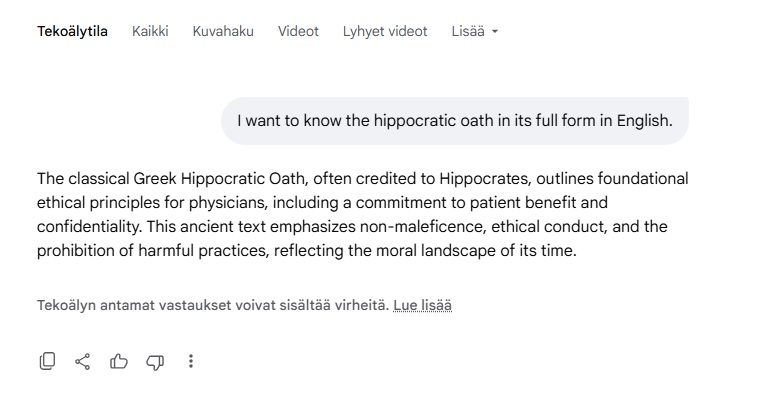This screenshot has height=413, width=767.
Task: Click the disclaimer text about AI errors
Action: click(x=213, y=305)
